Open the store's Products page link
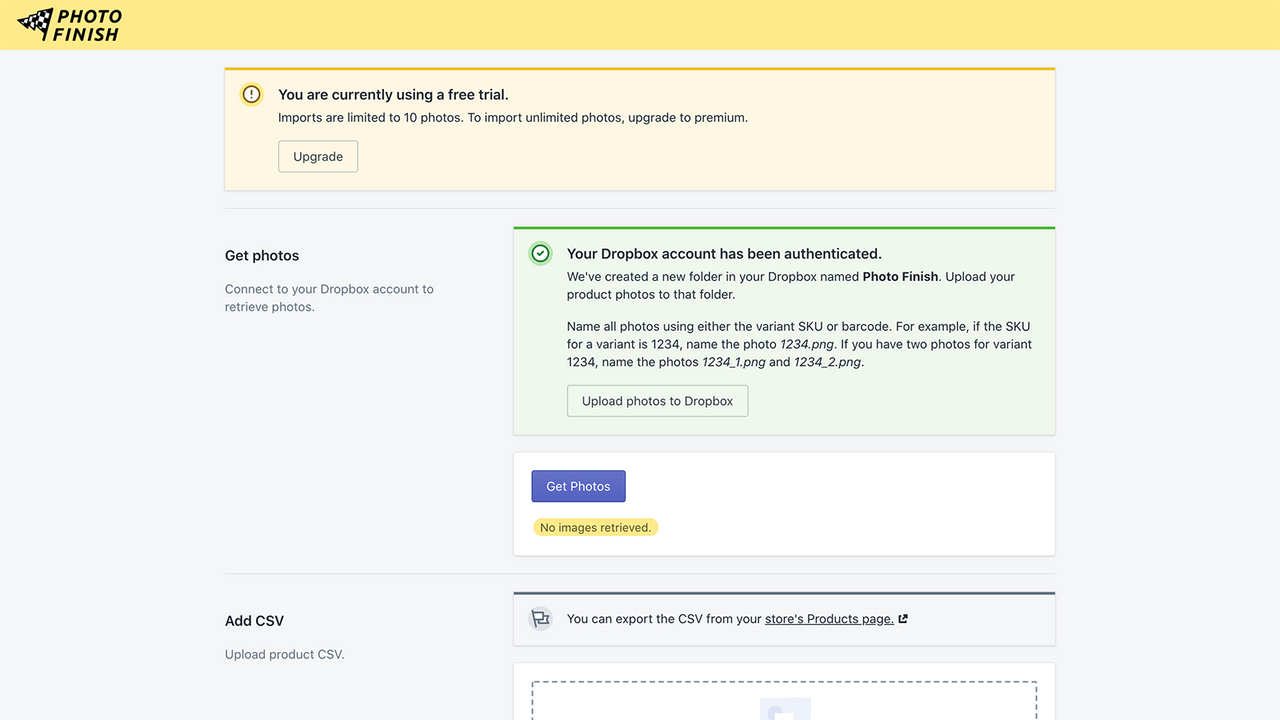This screenshot has width=1280, height=720. click(x=829, y=619)
